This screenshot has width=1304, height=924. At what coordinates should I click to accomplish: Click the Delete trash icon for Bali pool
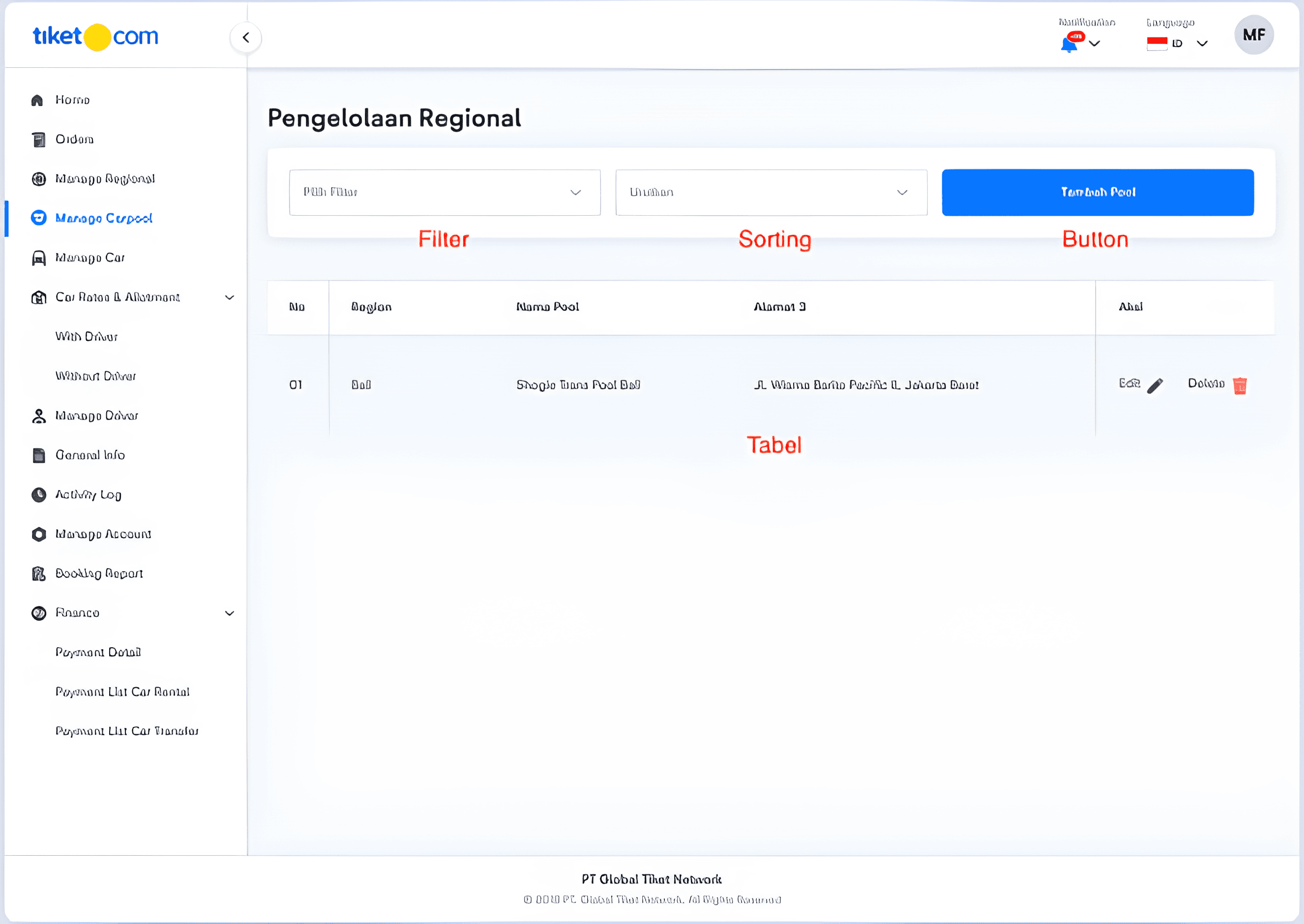point(1239,385)
